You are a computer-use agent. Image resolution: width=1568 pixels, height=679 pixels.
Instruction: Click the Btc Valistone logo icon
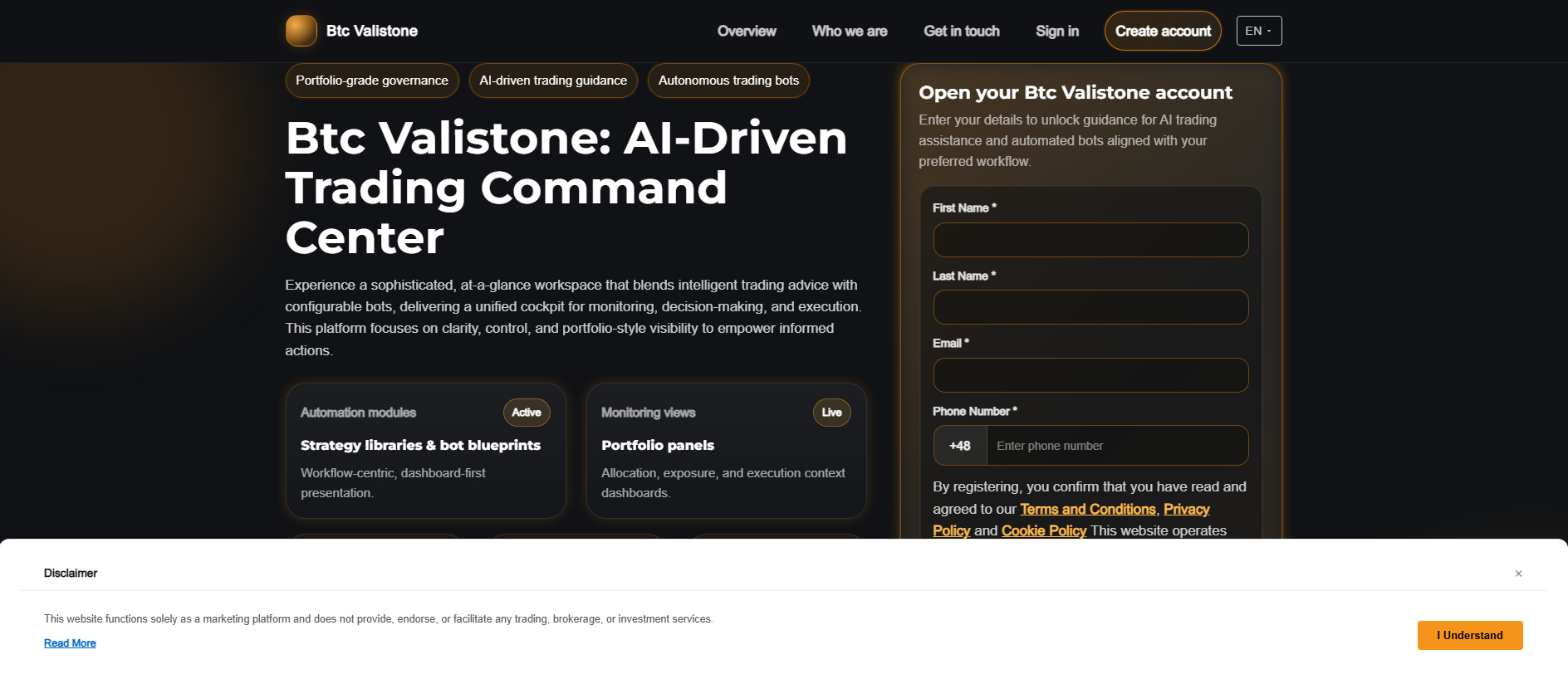(x=301, y=31)
